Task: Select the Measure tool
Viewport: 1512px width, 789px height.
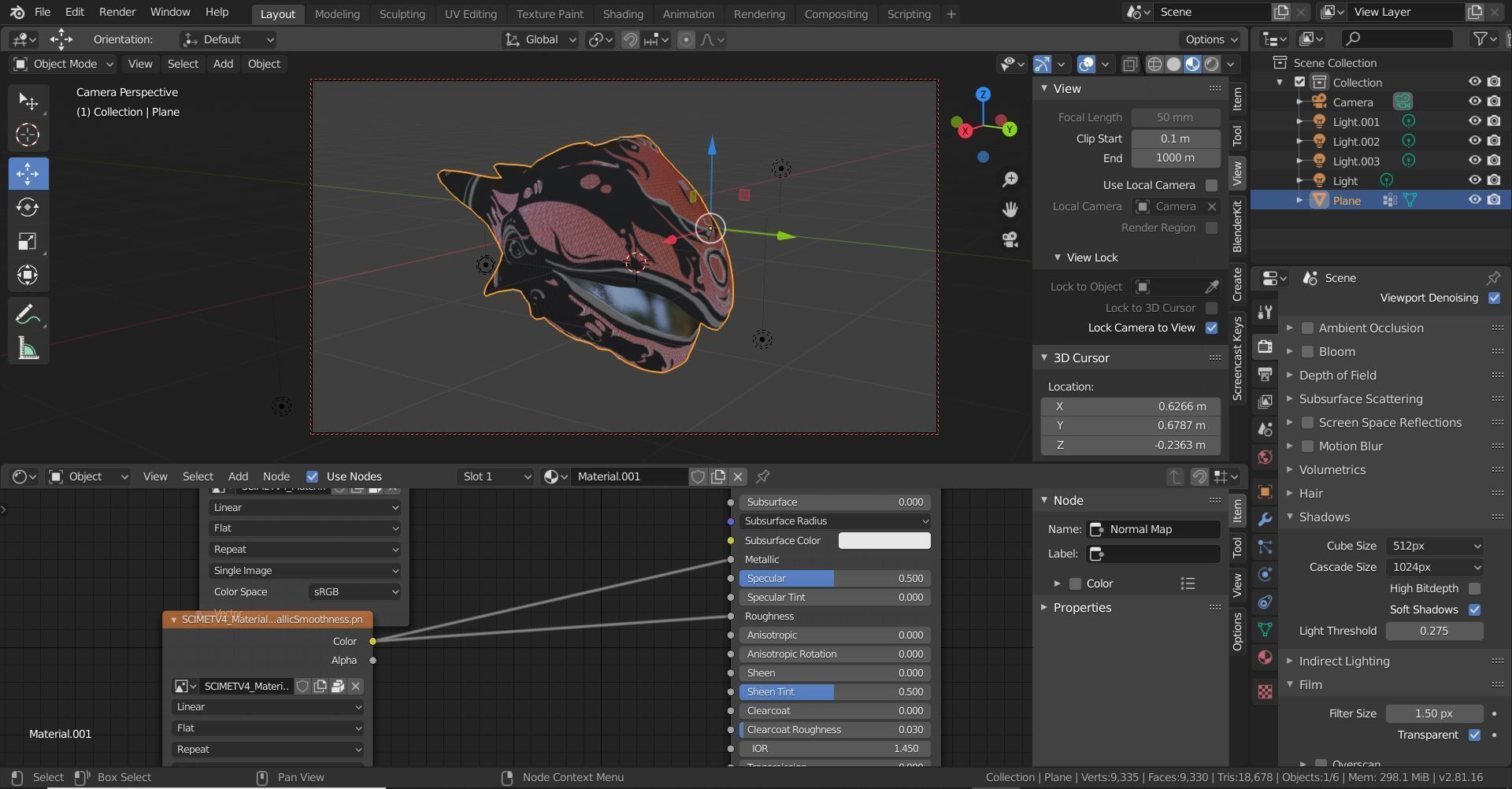Action: point(28,348)
